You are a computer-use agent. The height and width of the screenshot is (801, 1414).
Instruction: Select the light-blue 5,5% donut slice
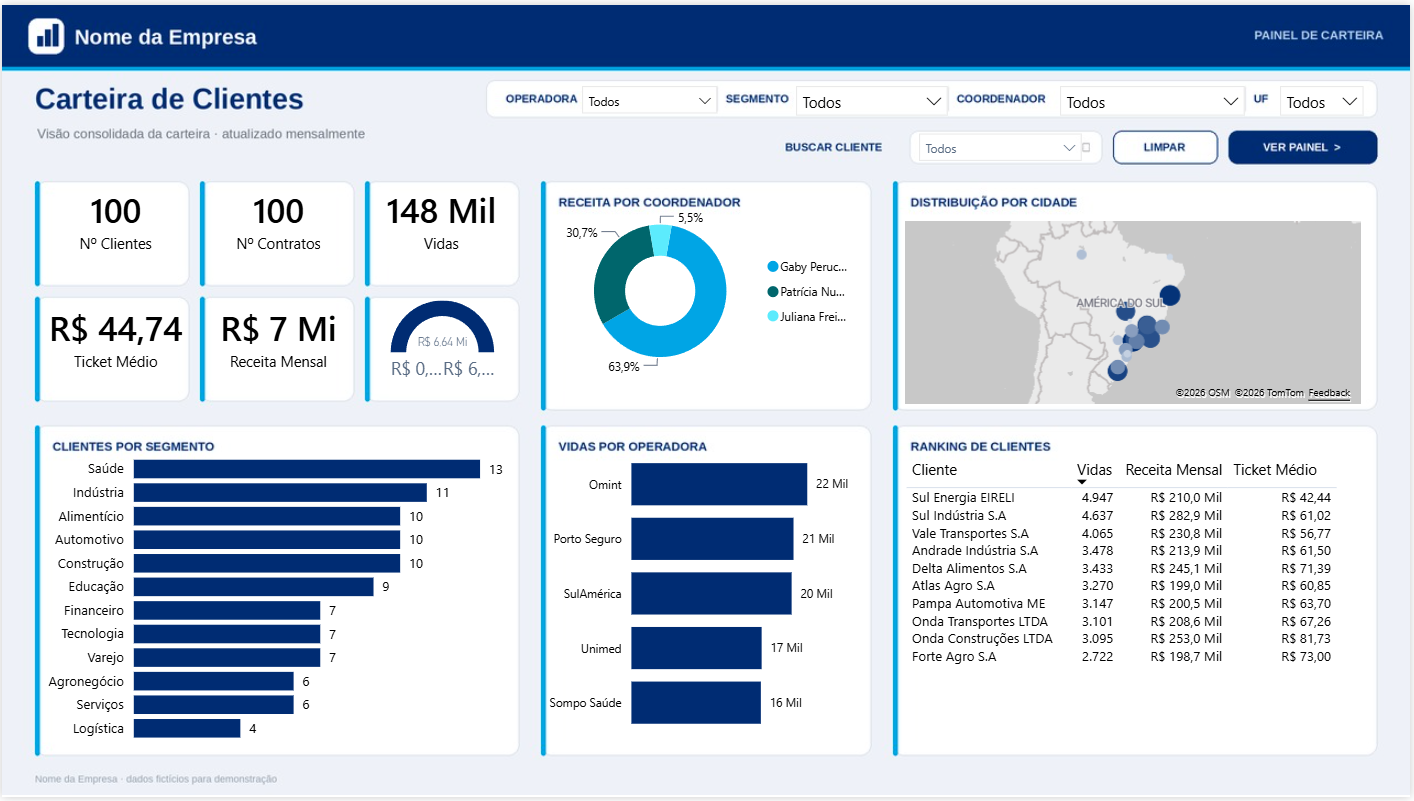(x=660, y=239)
